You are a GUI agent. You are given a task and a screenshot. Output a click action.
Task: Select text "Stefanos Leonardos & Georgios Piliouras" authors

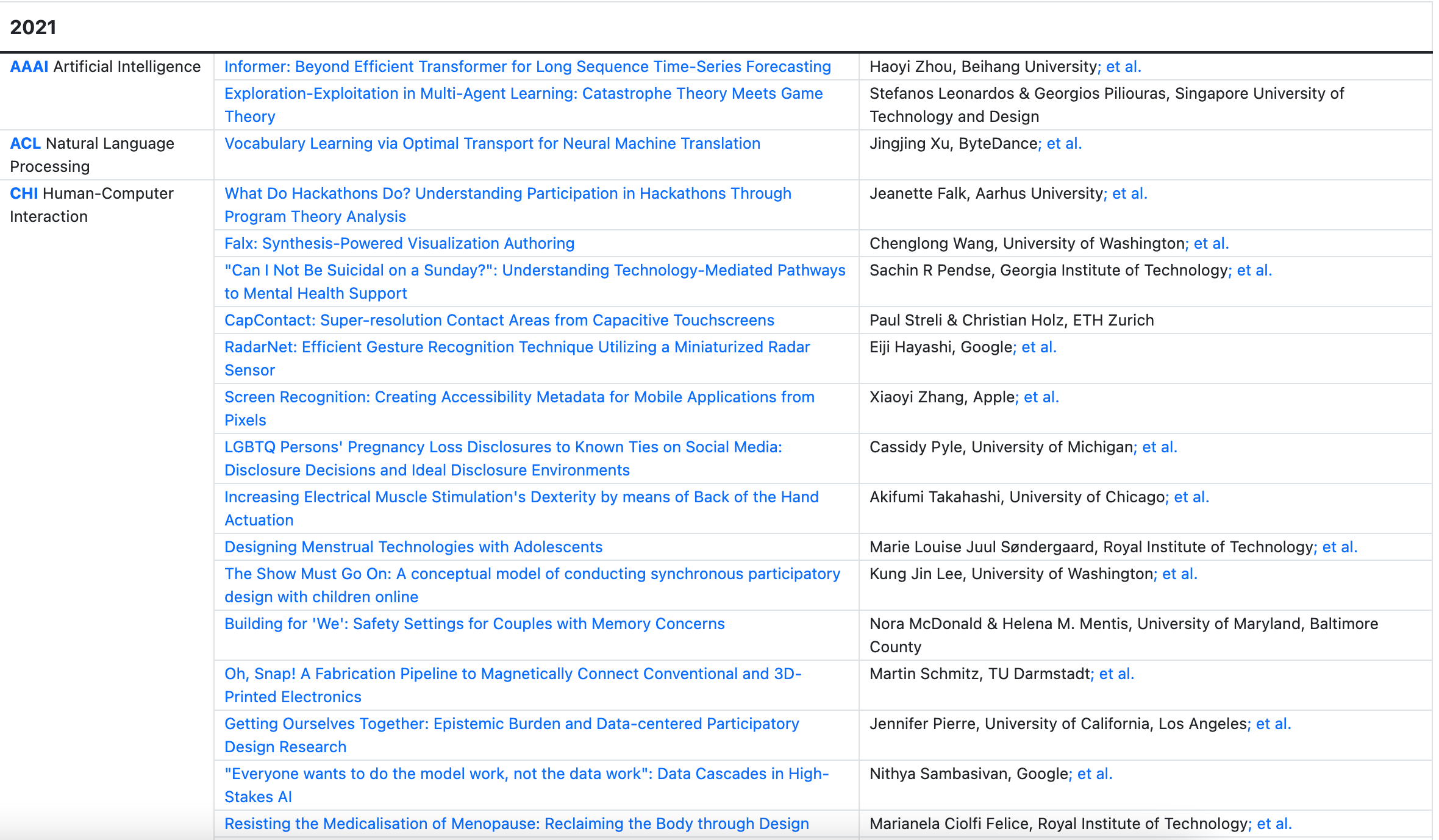pos(1017,93)
